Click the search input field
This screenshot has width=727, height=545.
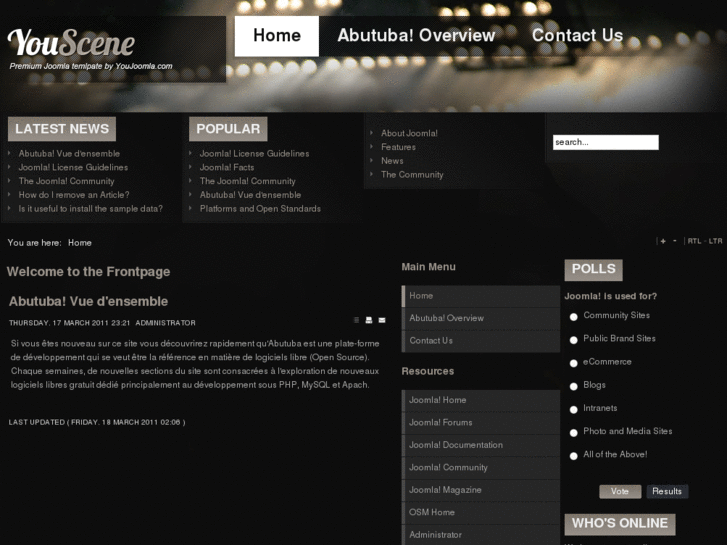[x=606, y=142]
